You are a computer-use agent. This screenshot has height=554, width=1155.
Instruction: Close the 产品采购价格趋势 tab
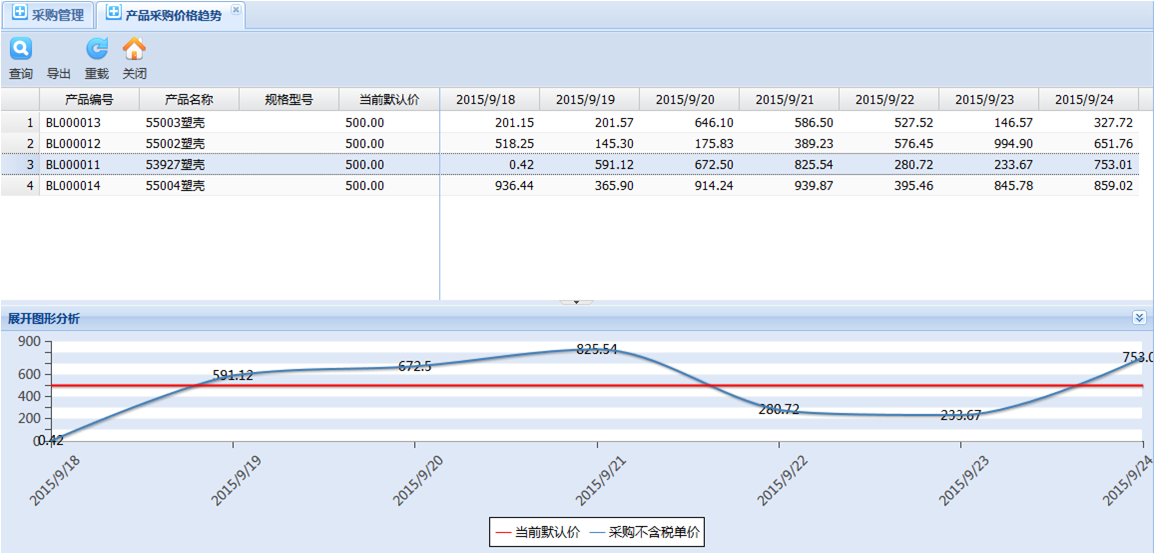236,10
